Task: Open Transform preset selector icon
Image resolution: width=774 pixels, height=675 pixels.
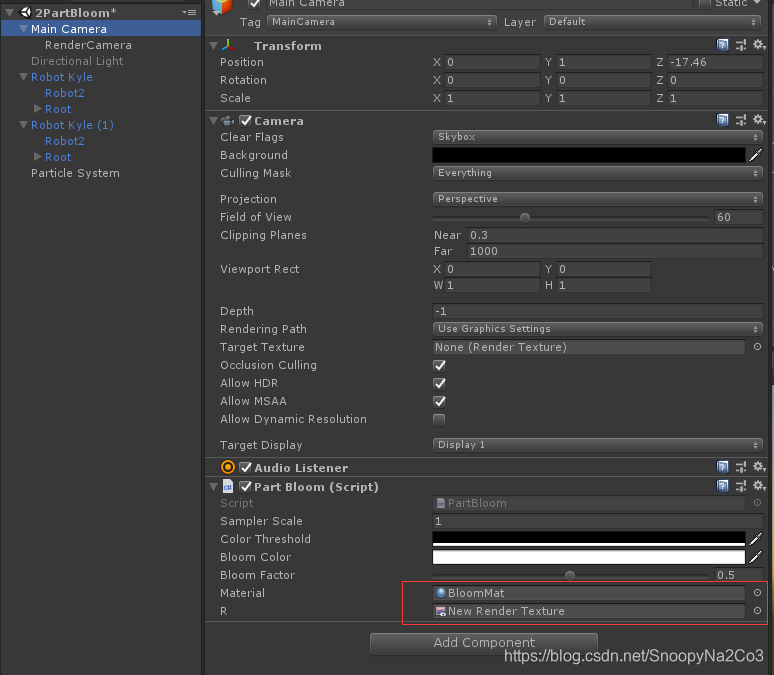Action: click(741, 45)
